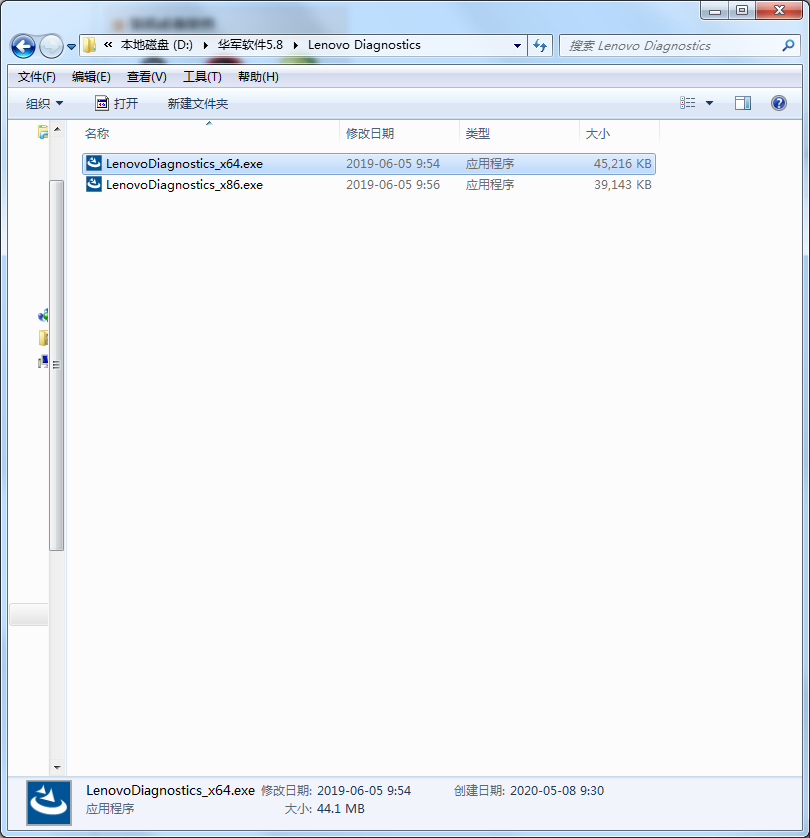This screenshot has height=838, width=810.
Task: Click the 修改日期 value in details pane
Action: click(364, 790)
